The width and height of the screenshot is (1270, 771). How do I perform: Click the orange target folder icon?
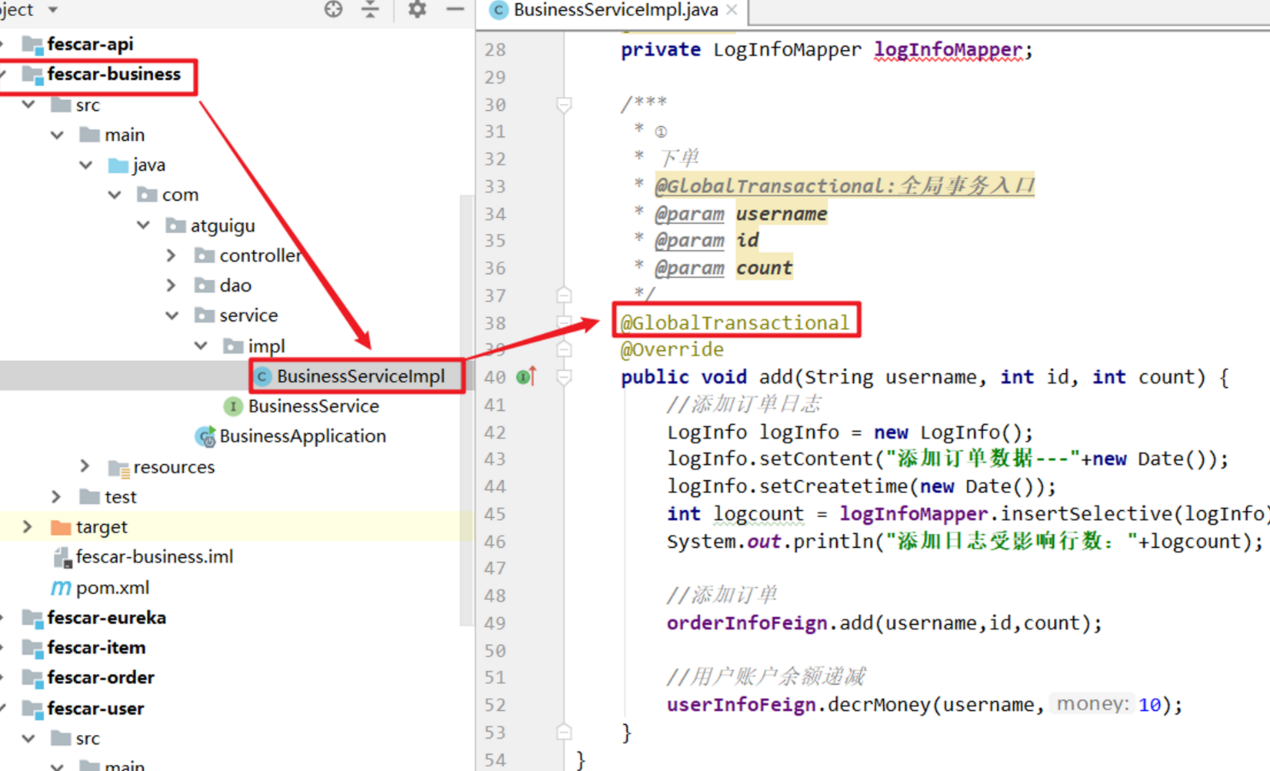(61, 527)
